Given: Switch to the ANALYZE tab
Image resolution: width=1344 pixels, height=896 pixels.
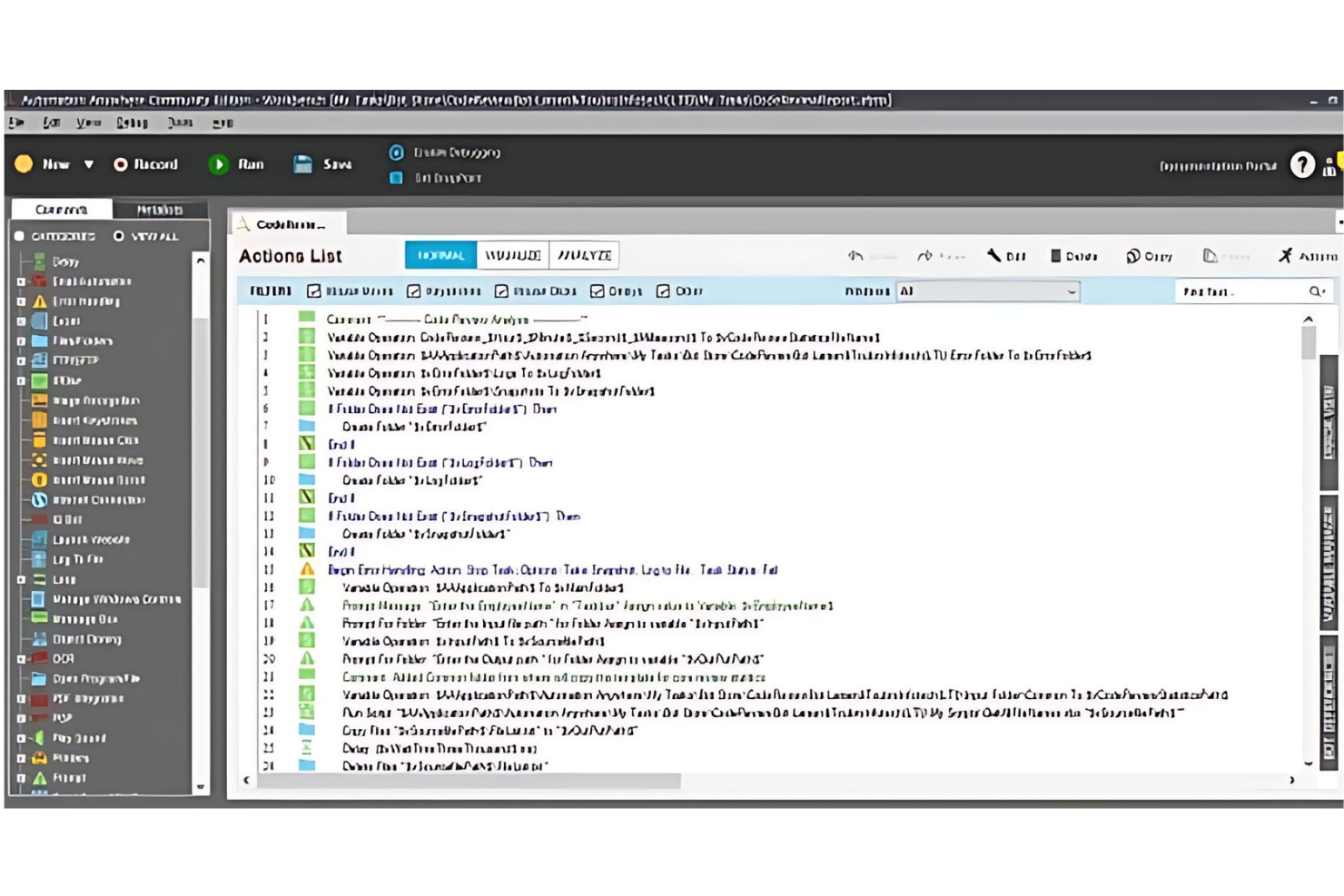Looking at the screenshot, I should (x=584, y=255).
